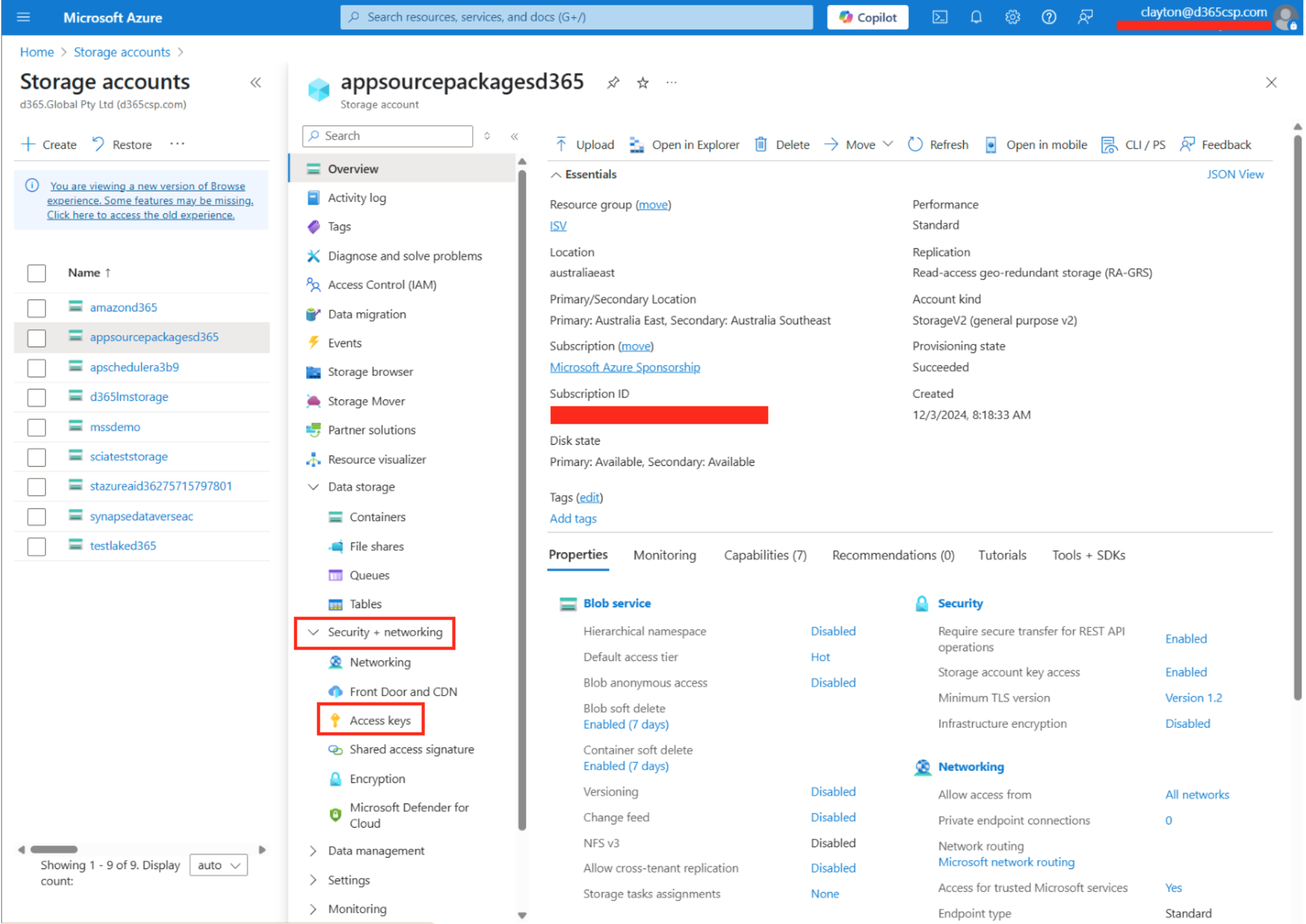Click the Refresh toolbar icon
The image size is (1306, 924).
[915, 145]
